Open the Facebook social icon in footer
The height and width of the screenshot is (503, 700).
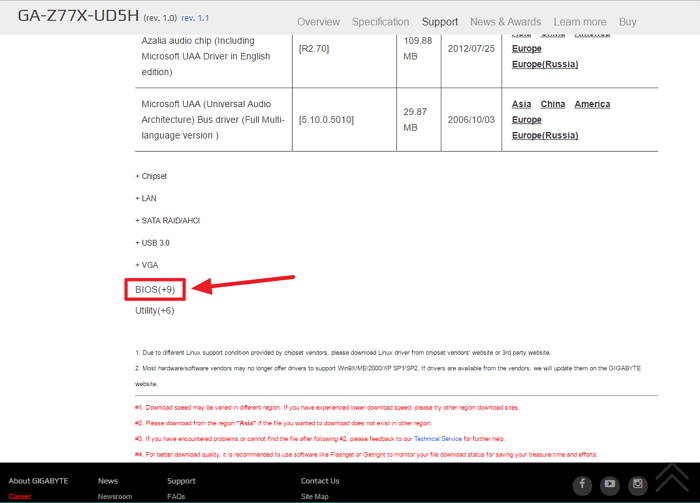[x=582, y=485]
